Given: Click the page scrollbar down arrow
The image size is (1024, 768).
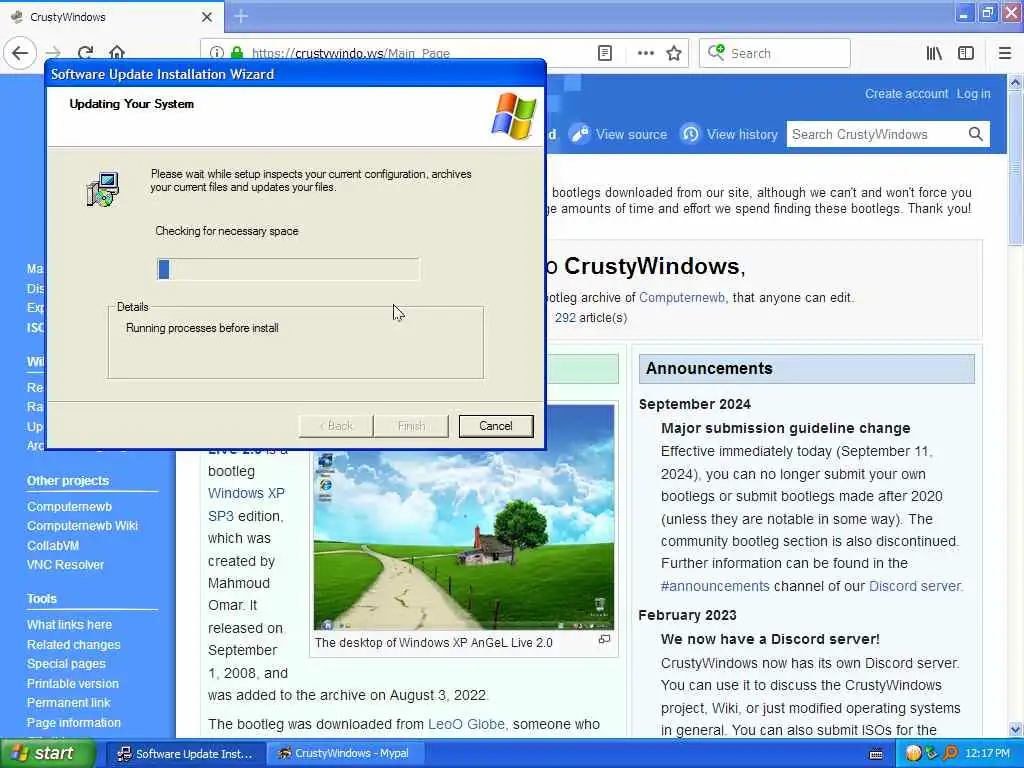Looking at the screenshot, I should [1015, 729].
